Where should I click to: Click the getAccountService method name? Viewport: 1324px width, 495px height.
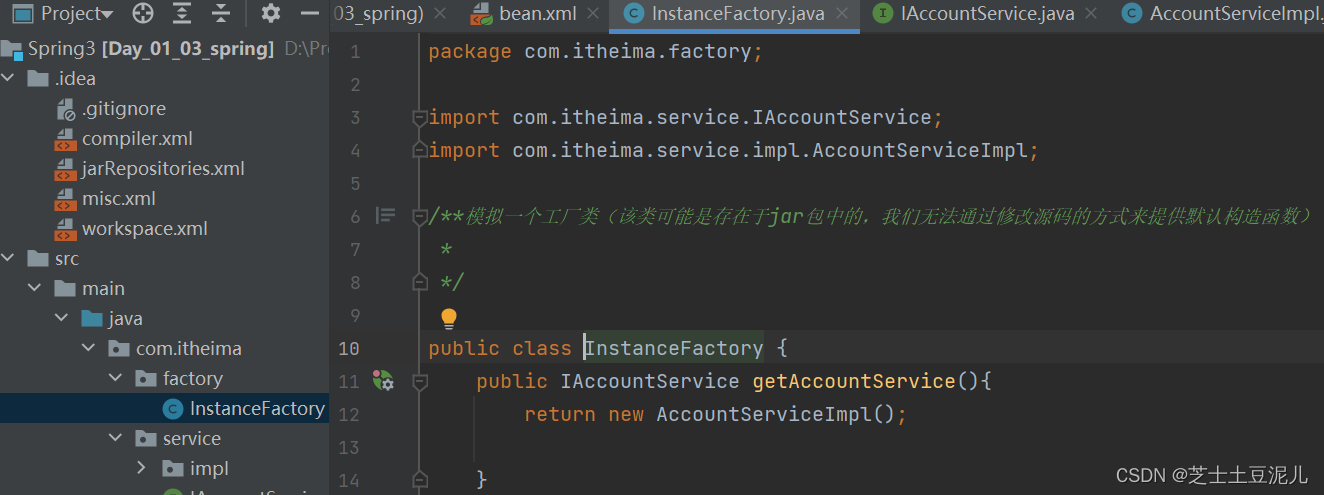point(854,382)
